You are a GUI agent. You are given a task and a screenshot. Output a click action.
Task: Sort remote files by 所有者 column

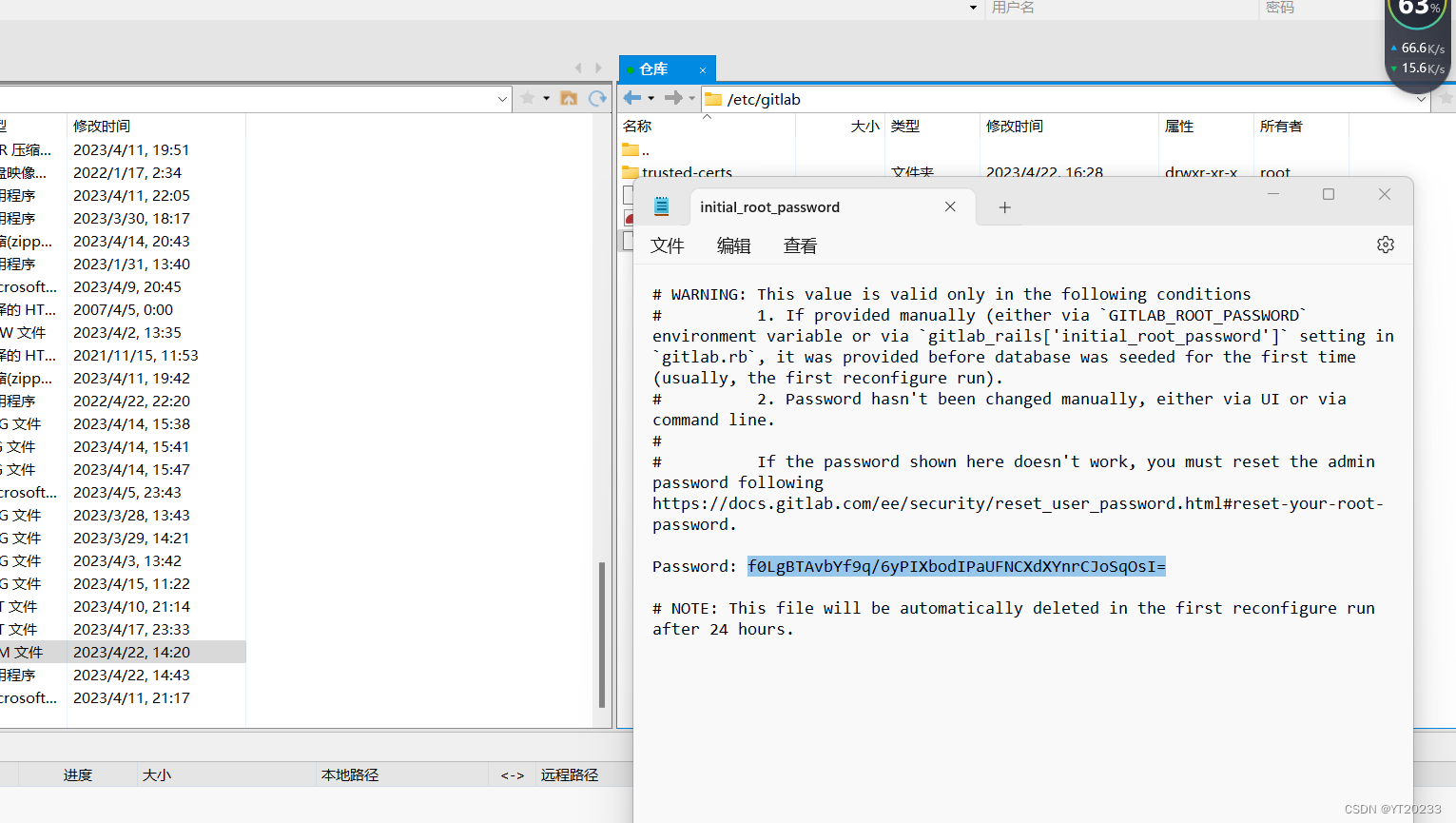click(1302, 126)
